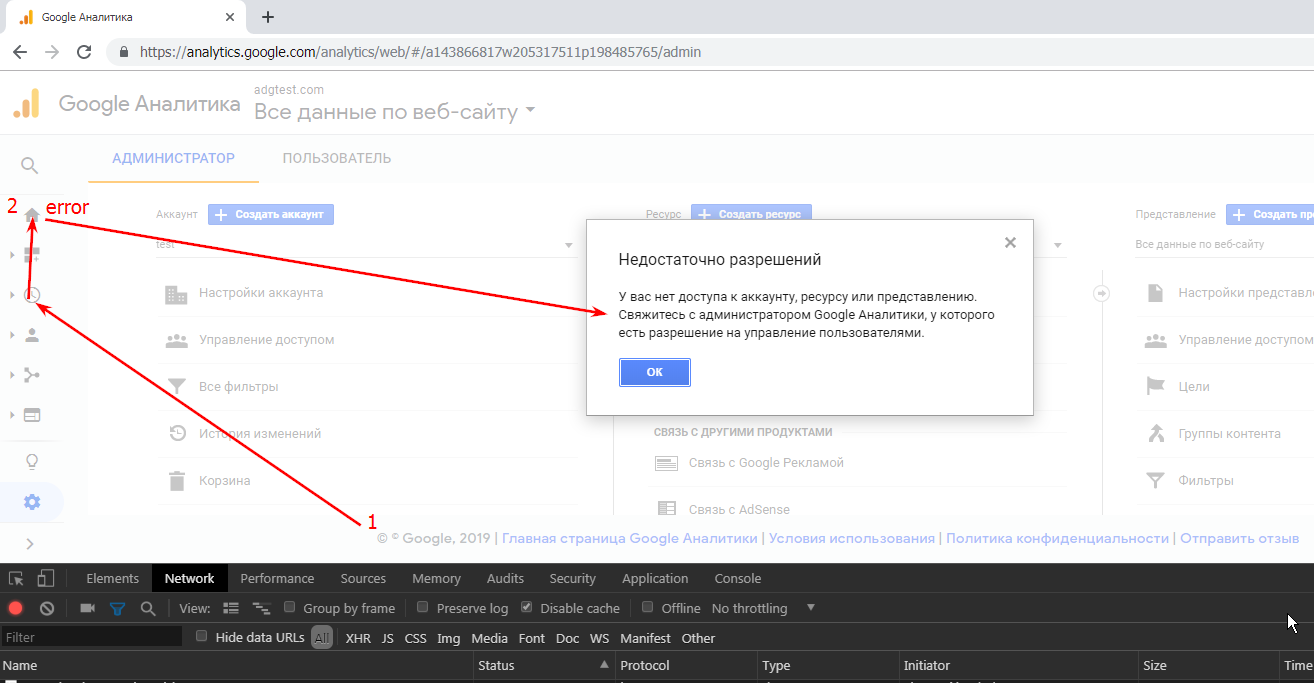Click the Realtime clock icon

[30, 294]
